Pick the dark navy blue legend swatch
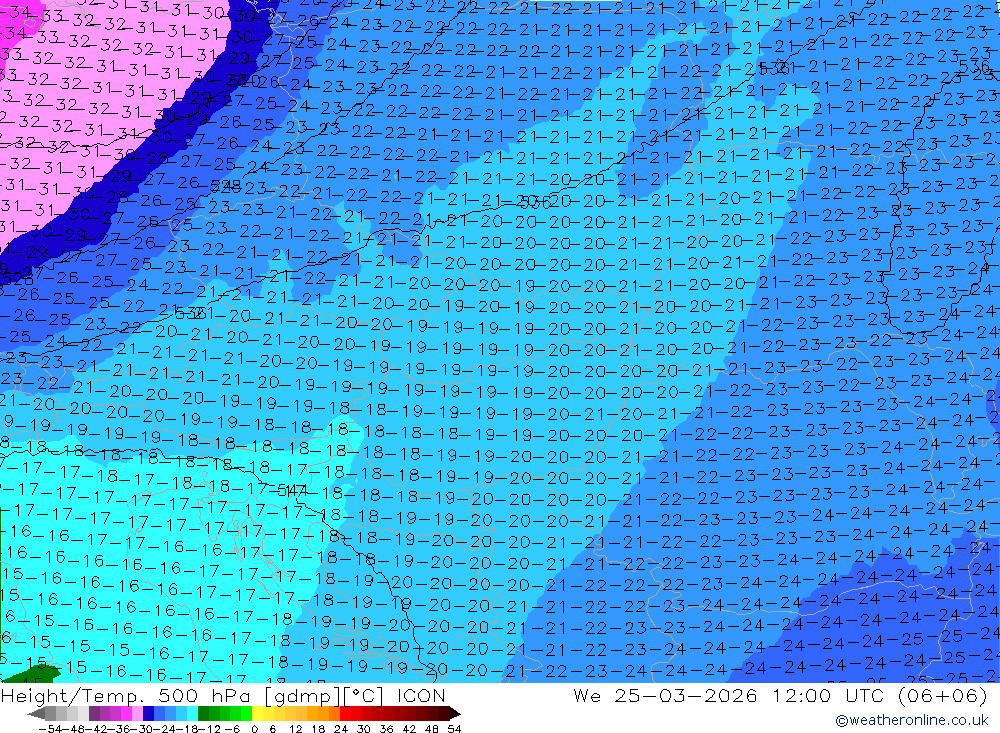Image resolution: width=1000 pixels, height=733 pixels. click(148, 713)
